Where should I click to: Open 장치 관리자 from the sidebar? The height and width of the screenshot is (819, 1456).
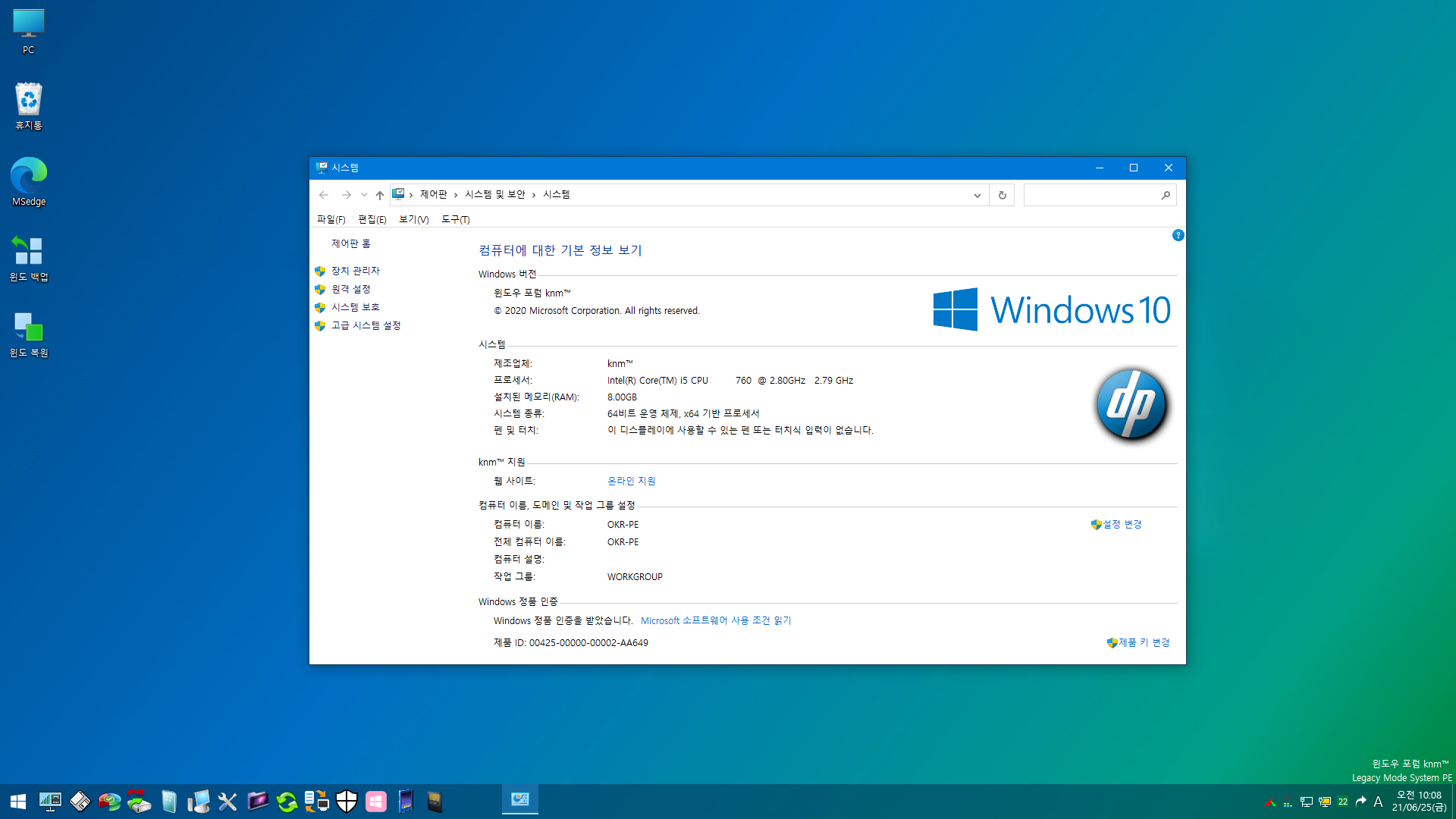pyautogui.click(x=356, y=271)
